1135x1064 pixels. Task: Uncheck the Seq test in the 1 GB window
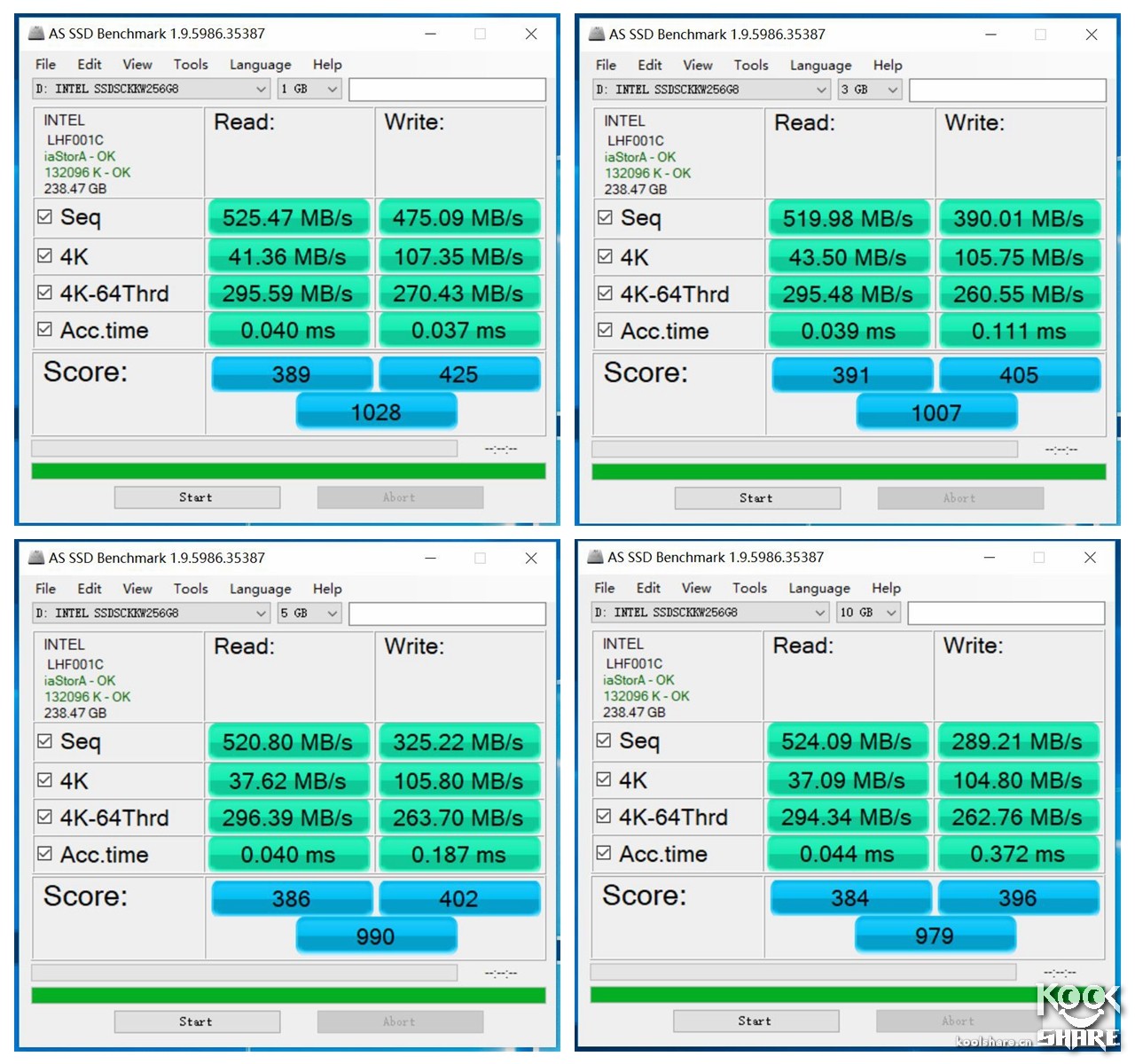coord(45,215)
